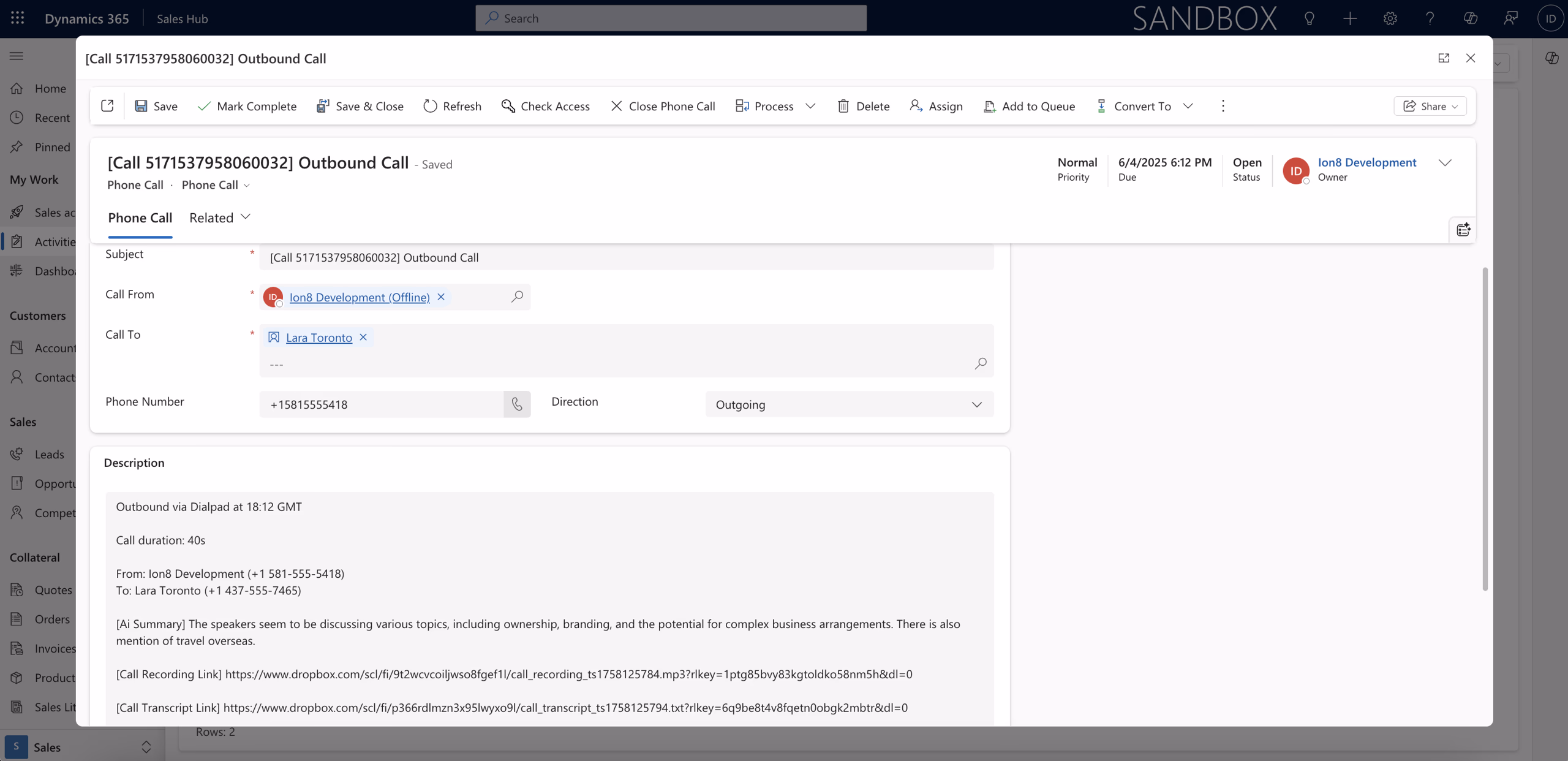
Task: Click the Mark Complete icon
Action: point(203,105)
